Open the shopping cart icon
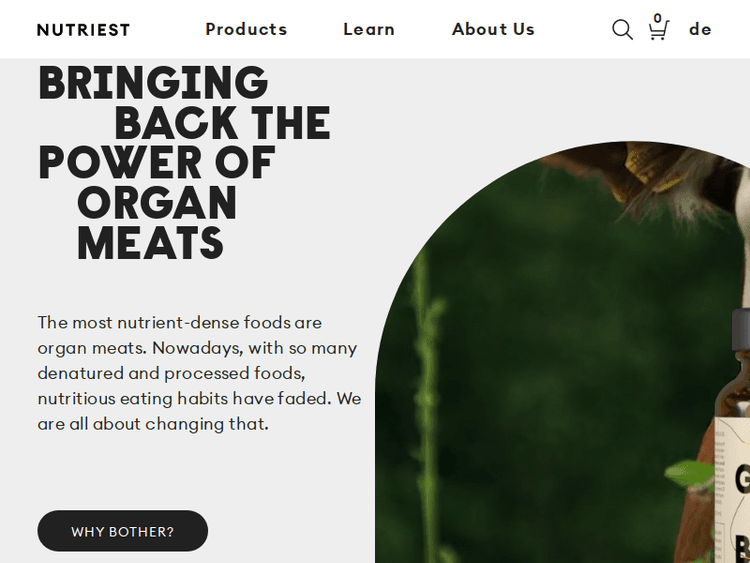The width and height of the screenshot is (750, 563). (659, 31)
